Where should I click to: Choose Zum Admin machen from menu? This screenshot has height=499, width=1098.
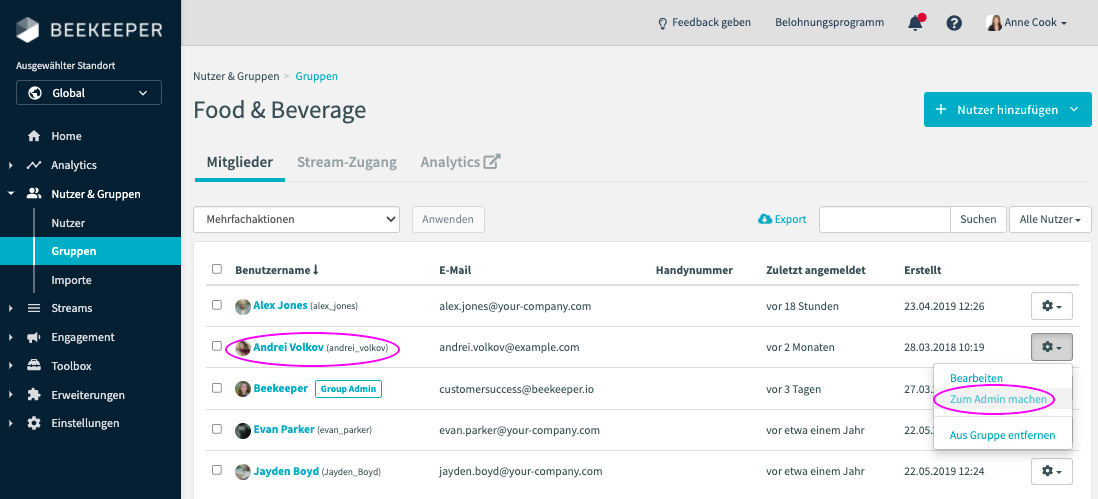coord(998,399)
